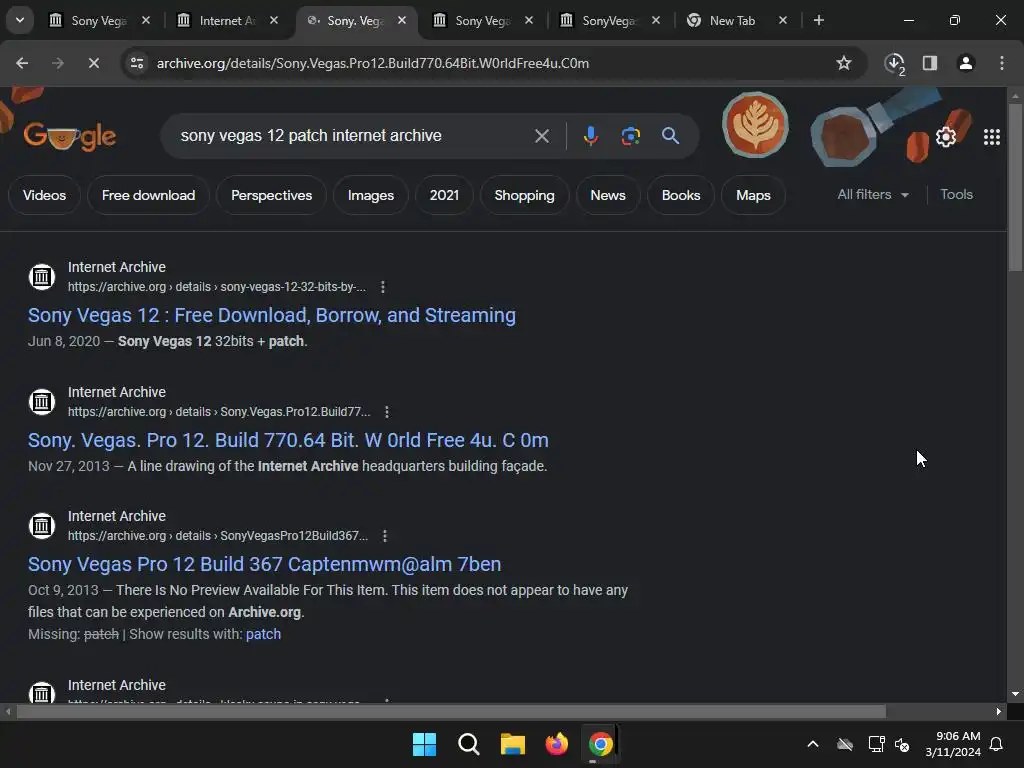Go back to the previous page

(22, 63)
